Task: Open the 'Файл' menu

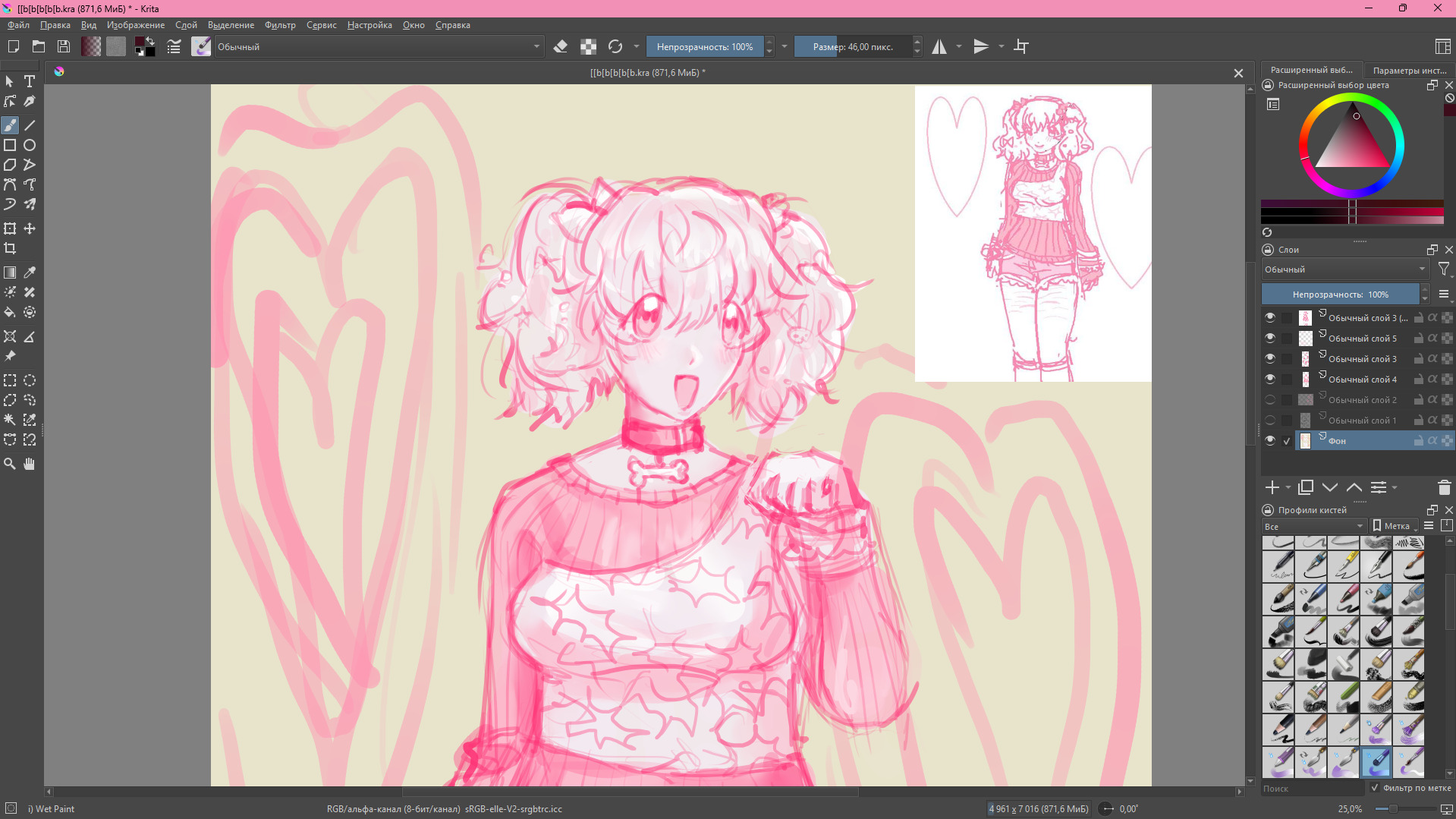Action: (x=18, y=25)
